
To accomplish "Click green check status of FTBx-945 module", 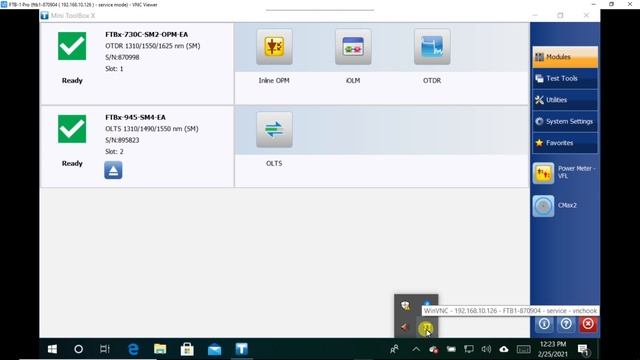I will [72, 129].
